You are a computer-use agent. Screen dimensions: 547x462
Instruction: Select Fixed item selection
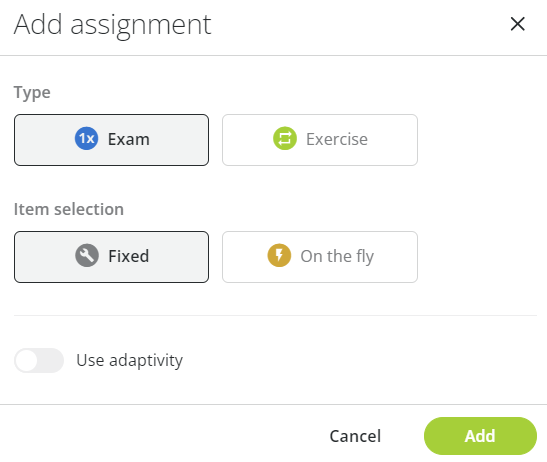pyautogui.click(x=111, y=257)
